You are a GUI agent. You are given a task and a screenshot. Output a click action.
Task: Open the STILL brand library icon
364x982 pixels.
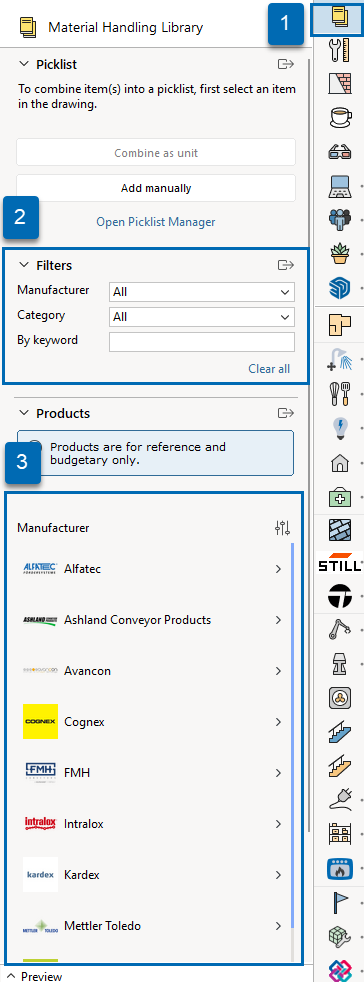(x=340, y=566)
